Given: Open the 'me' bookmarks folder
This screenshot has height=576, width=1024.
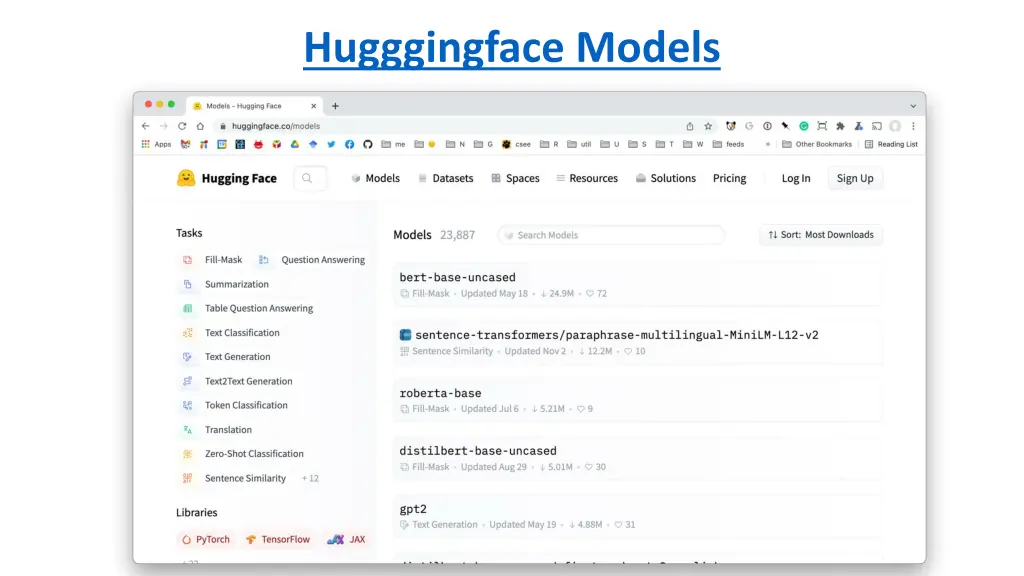Looking at the screenshot, I should pos(394,144).
